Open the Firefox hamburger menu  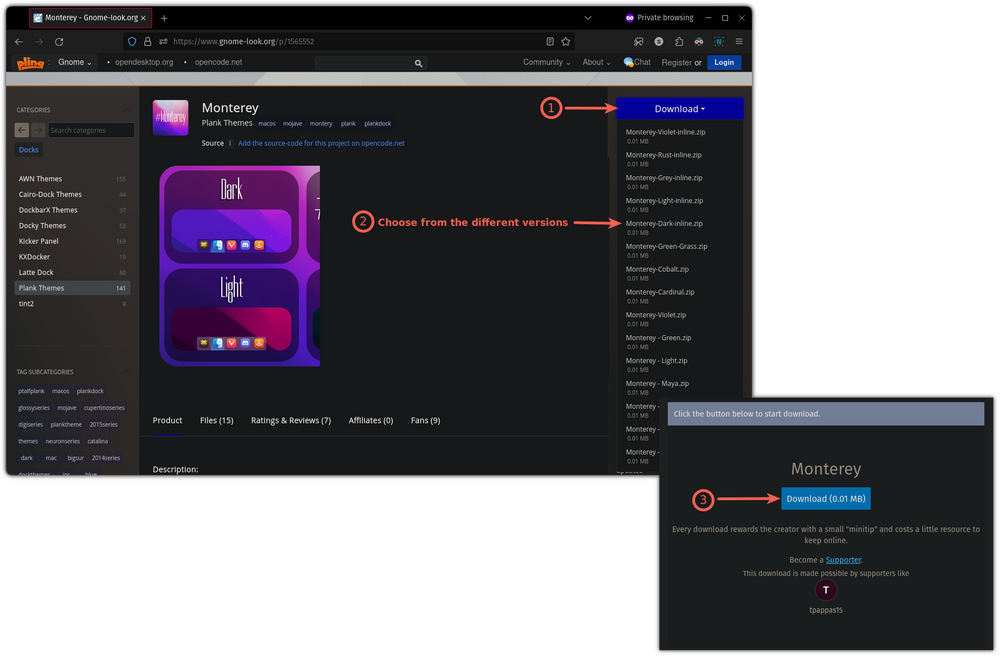tap(738, 42)
